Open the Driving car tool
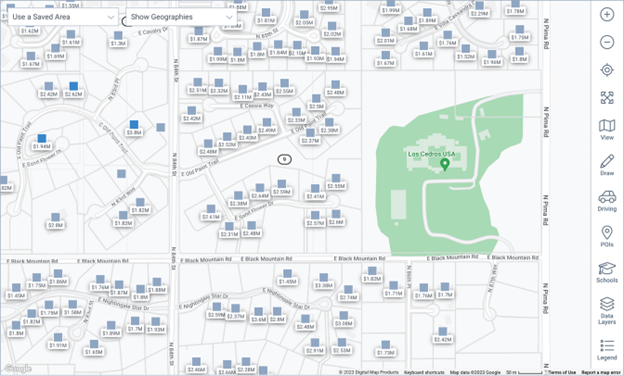624x376 pixels. pos(606,201)
